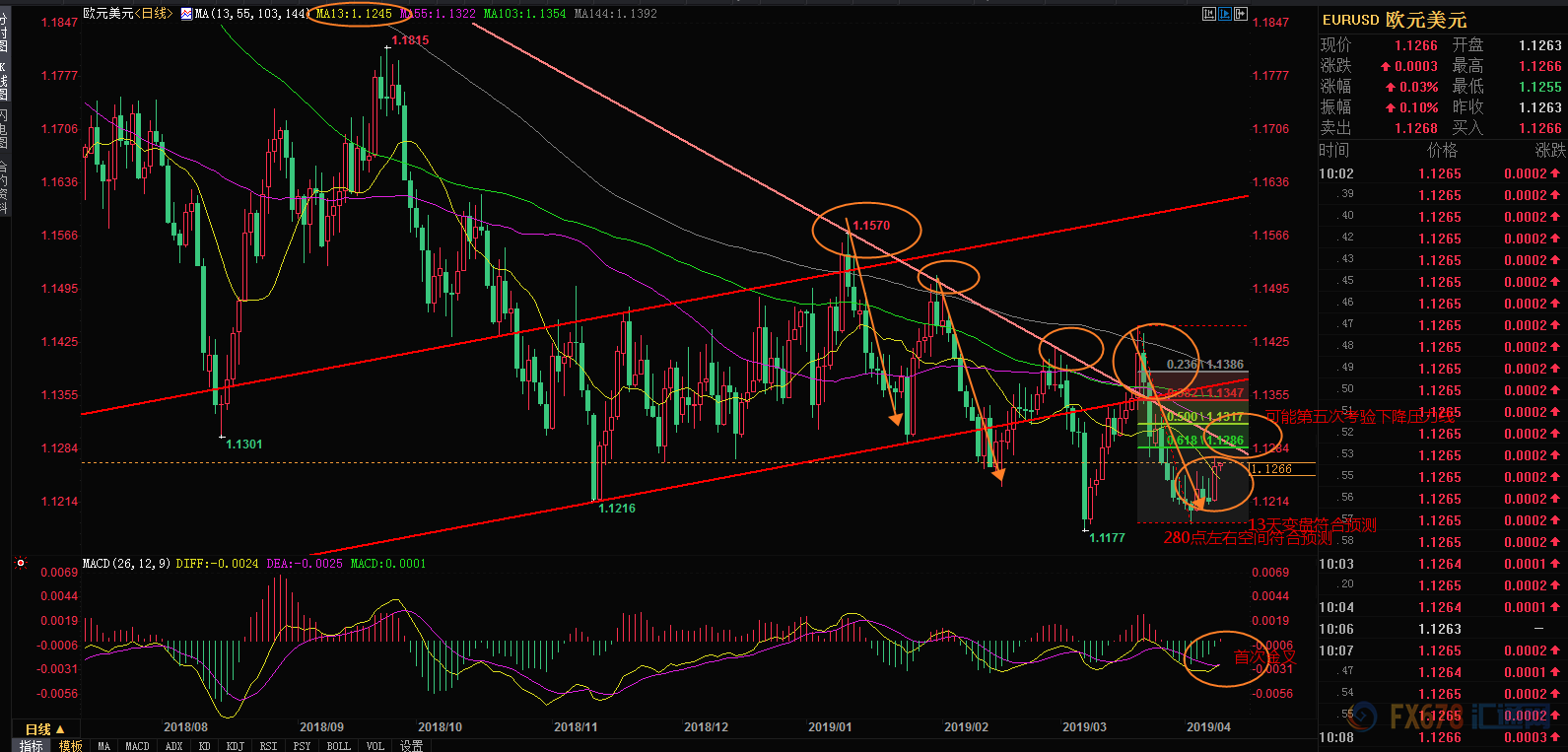This screenshot has height=752, width=1568.
Task: Click the 欧元美元<日线> chart title
Action: [127, 14]
